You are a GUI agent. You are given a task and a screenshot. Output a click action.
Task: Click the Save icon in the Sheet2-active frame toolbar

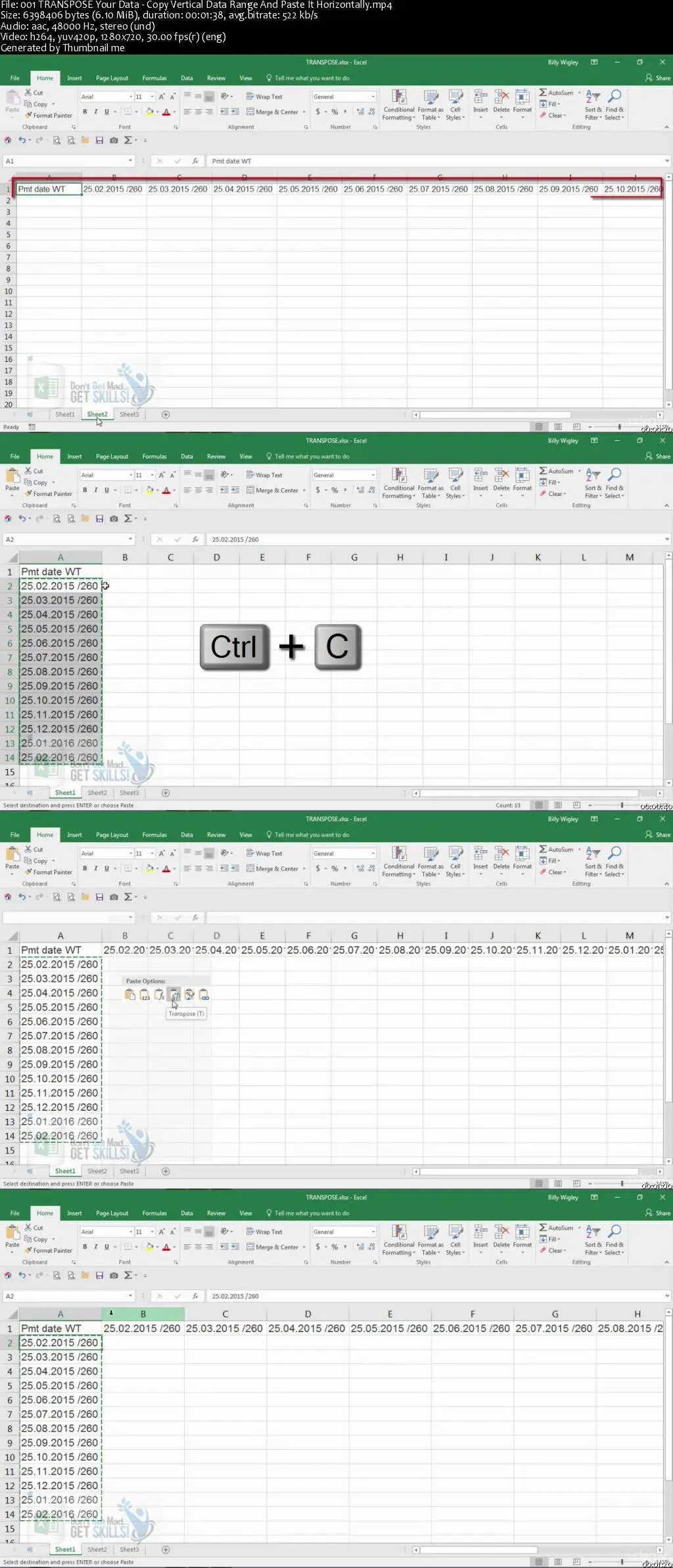[x=99, y=140]
